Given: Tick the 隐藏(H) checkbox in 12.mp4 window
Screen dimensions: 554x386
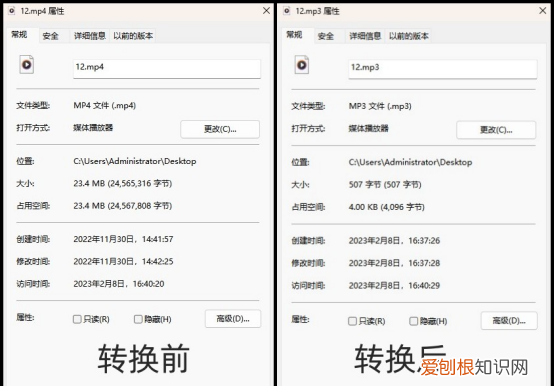Looking at the screenshot, I should pos(138,319).
